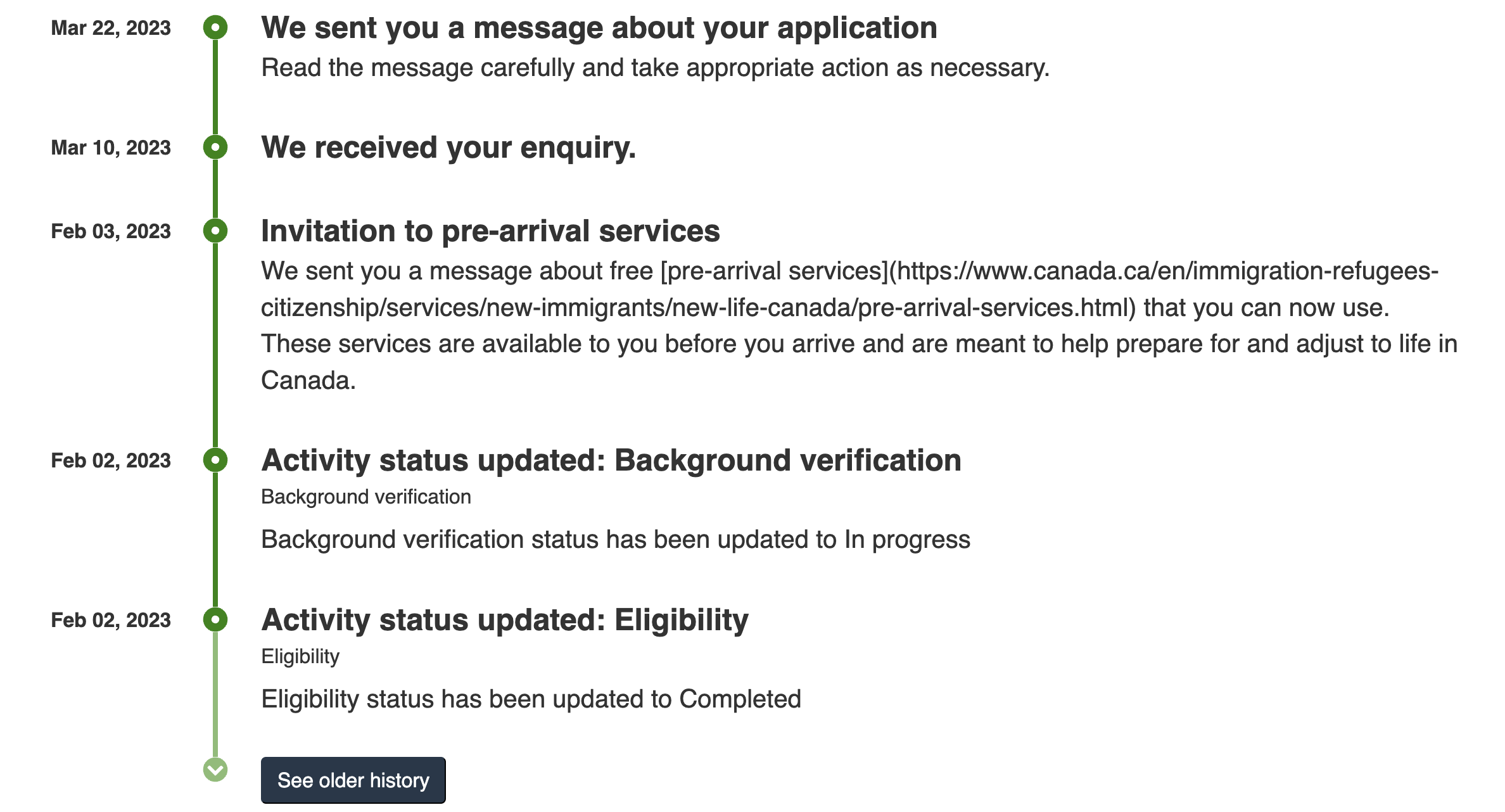Click the pre-arrival-services.html URL continuation line
The width and height of the screenshot is (1505, 812).
pyautogui.click(x=699, y=308)
